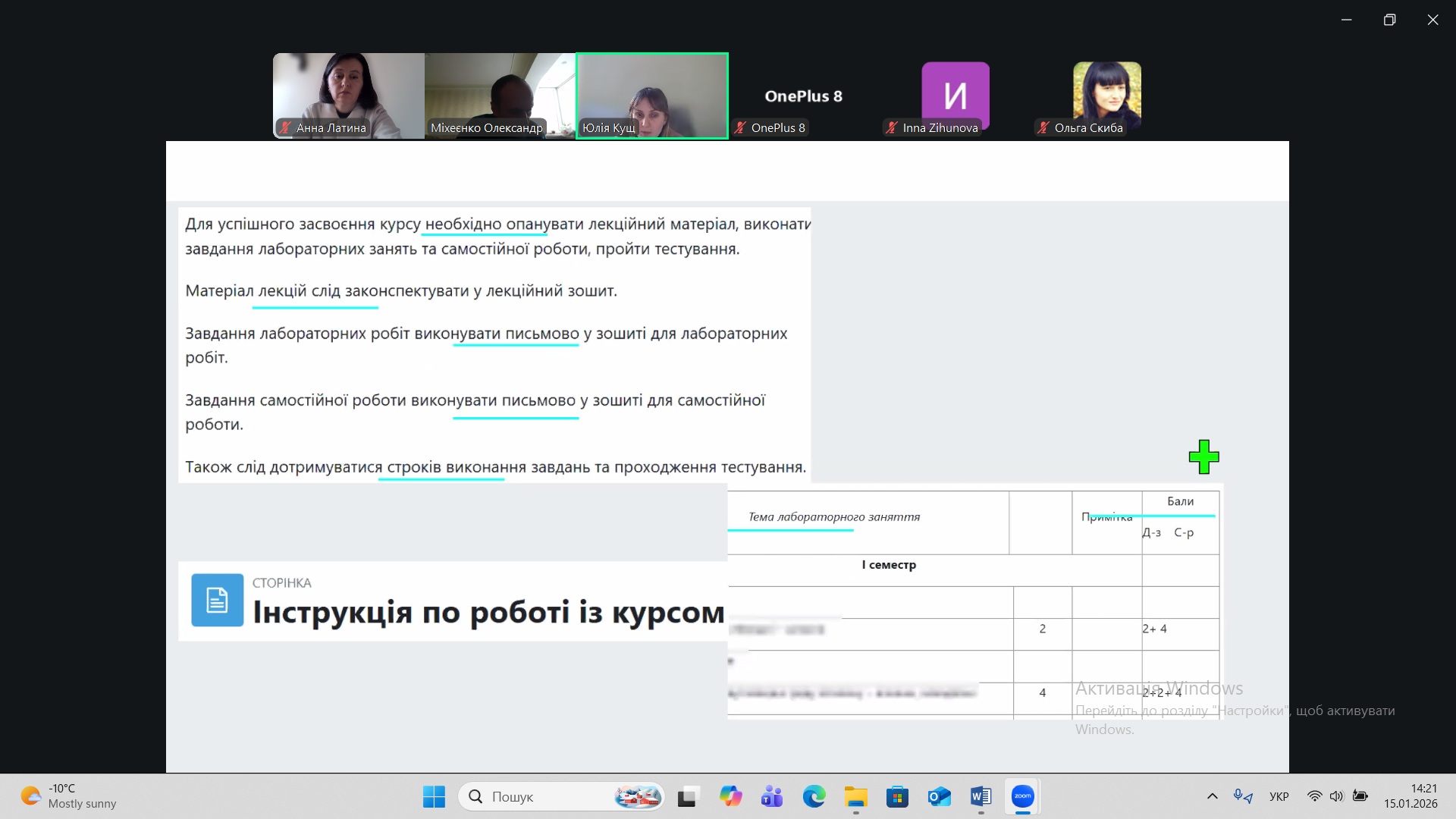Open File Explorer from the taskbar

point(855,796)
